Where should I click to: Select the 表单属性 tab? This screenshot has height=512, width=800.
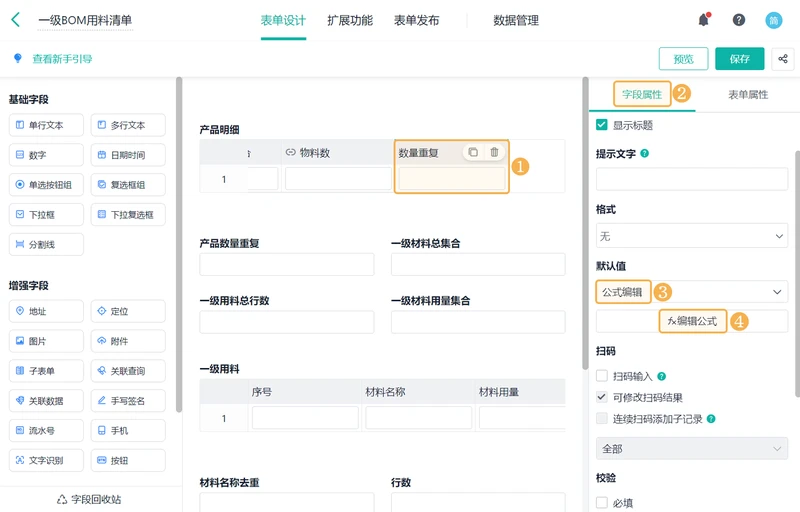point(747,94)
